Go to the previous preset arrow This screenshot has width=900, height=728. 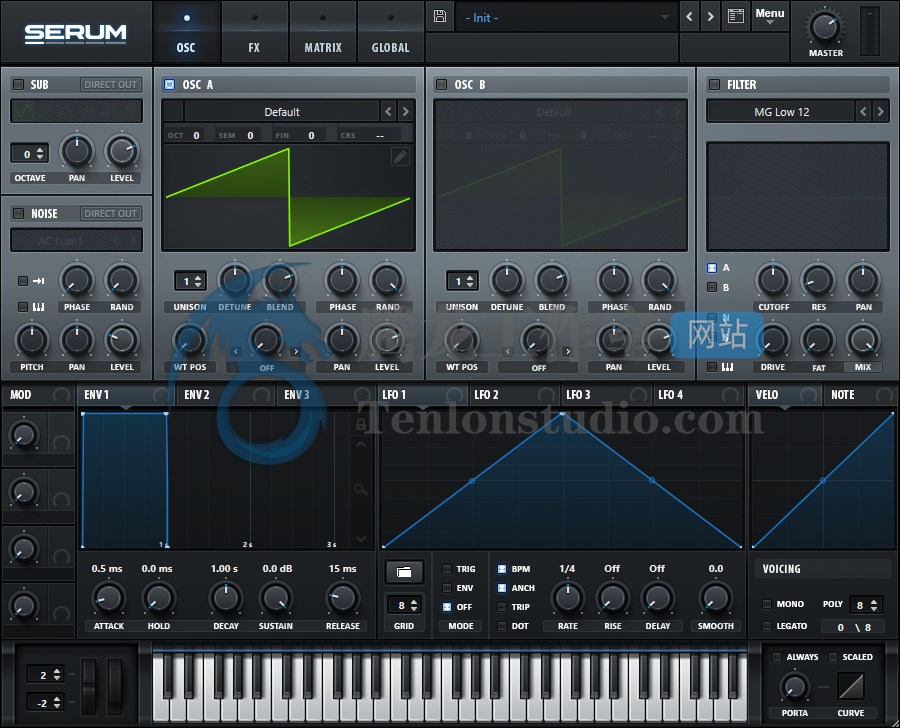coord(689,17)
